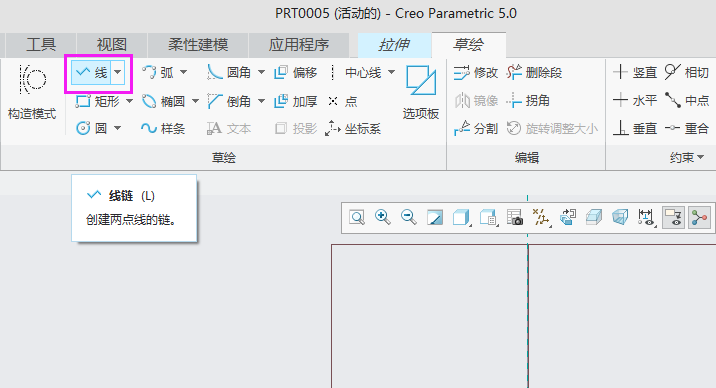Toggle Construction Mode (构造模式)
Image resolution: width=716 pixels, height=388 pixels.
[32, 92]
